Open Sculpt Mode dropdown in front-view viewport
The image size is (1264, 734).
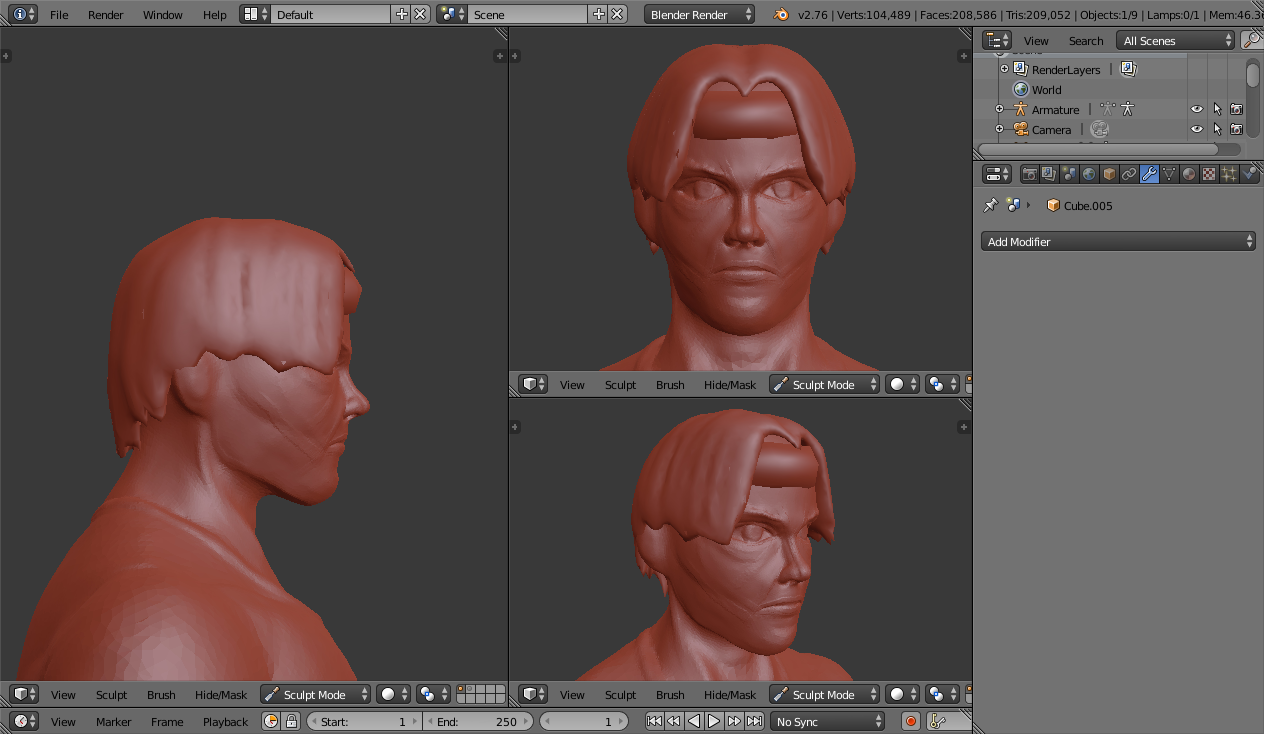tap(825, 384)
